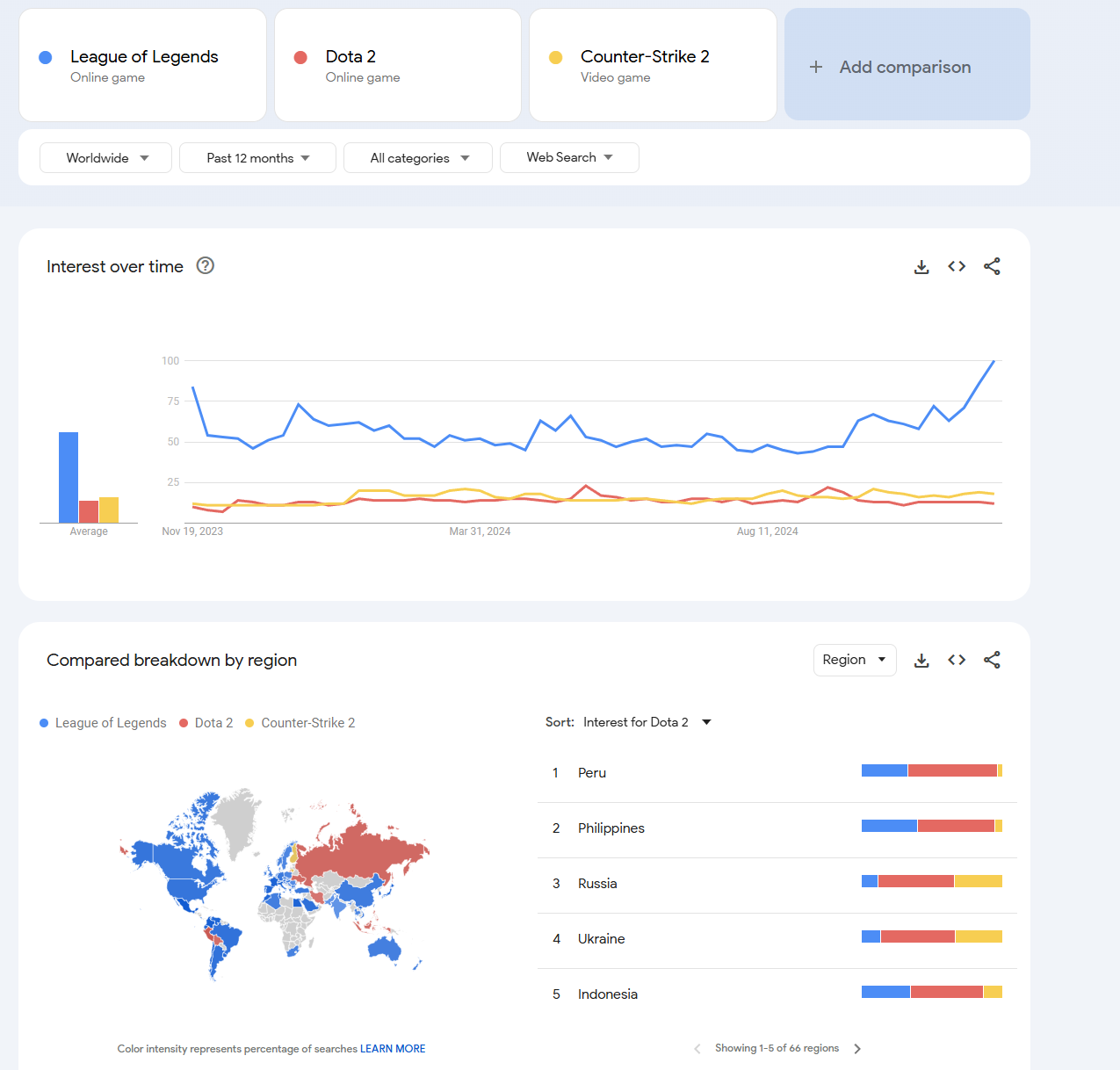Open embed code for region breakdown

[957, 660]
